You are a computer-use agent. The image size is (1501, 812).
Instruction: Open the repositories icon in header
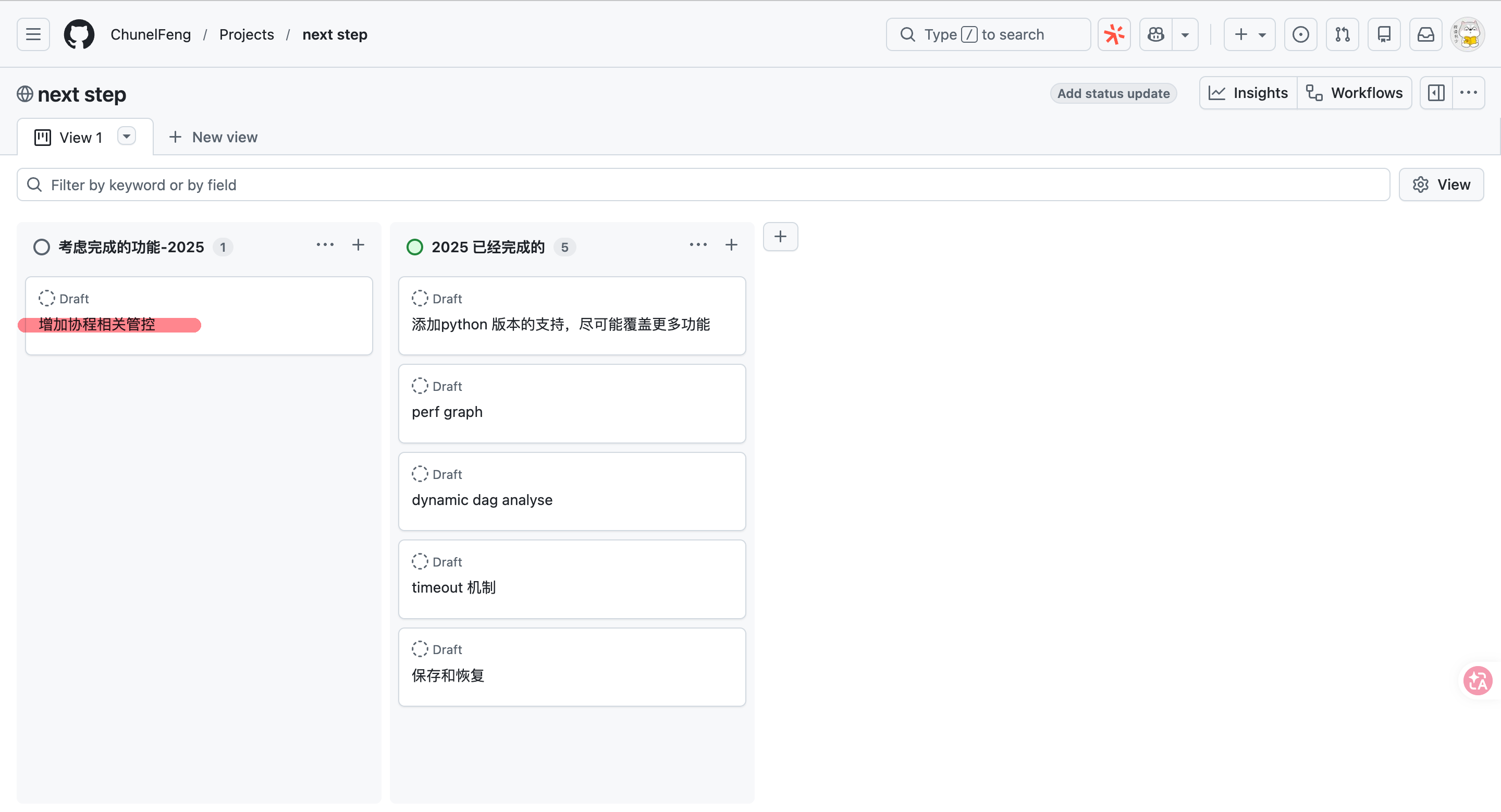point(1384,34)
